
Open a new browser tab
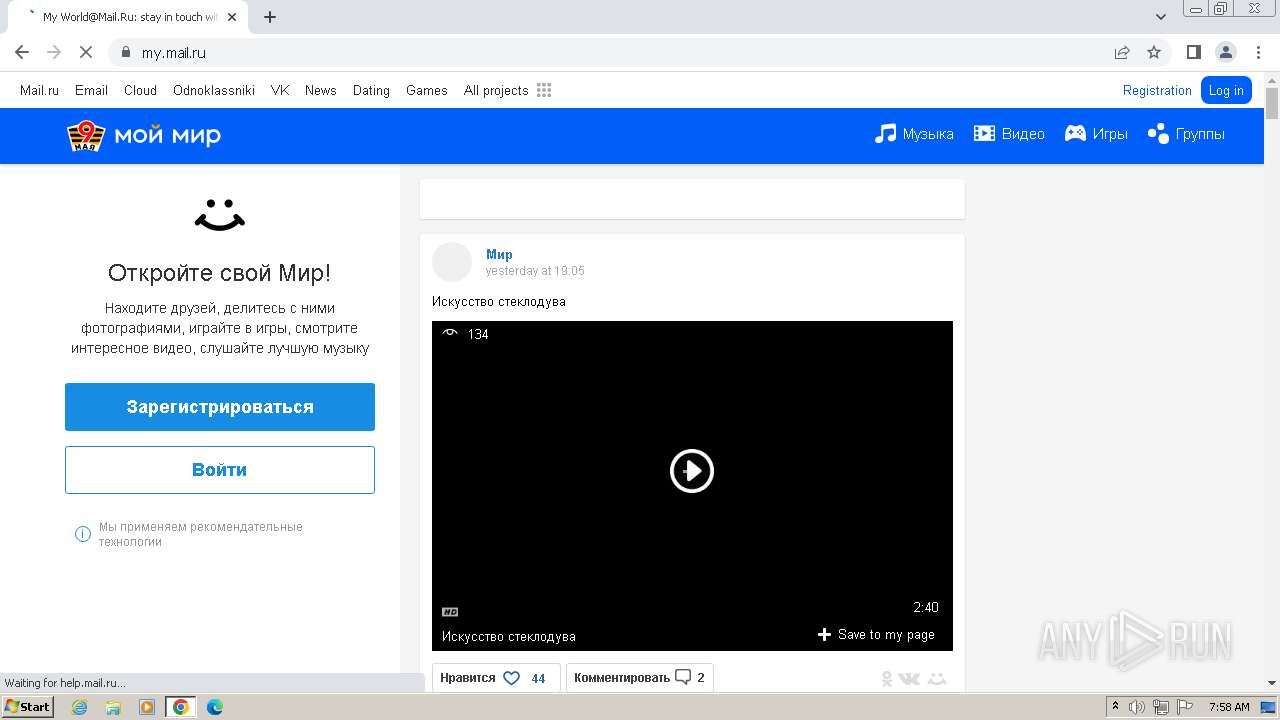pyautogui.click(x=270, y=16)
